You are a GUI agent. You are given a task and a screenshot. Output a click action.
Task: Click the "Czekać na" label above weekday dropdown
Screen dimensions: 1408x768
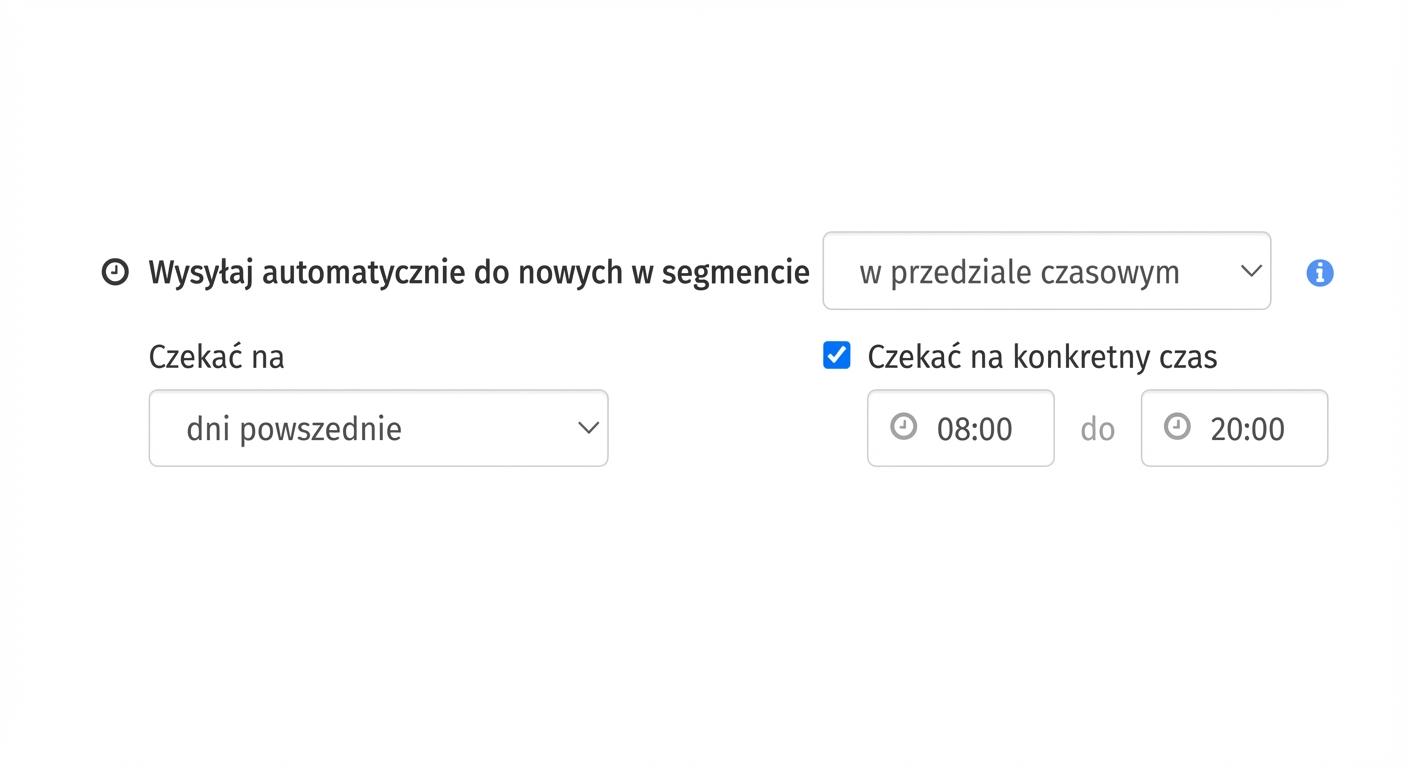click(216, 357)
